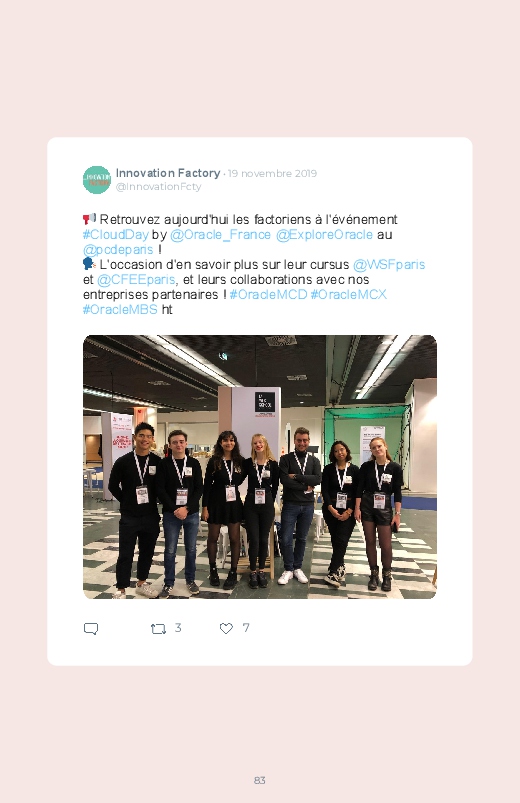Click the red megaphone emoji
This screenshot has width=520, height=803.
[89, 219]
